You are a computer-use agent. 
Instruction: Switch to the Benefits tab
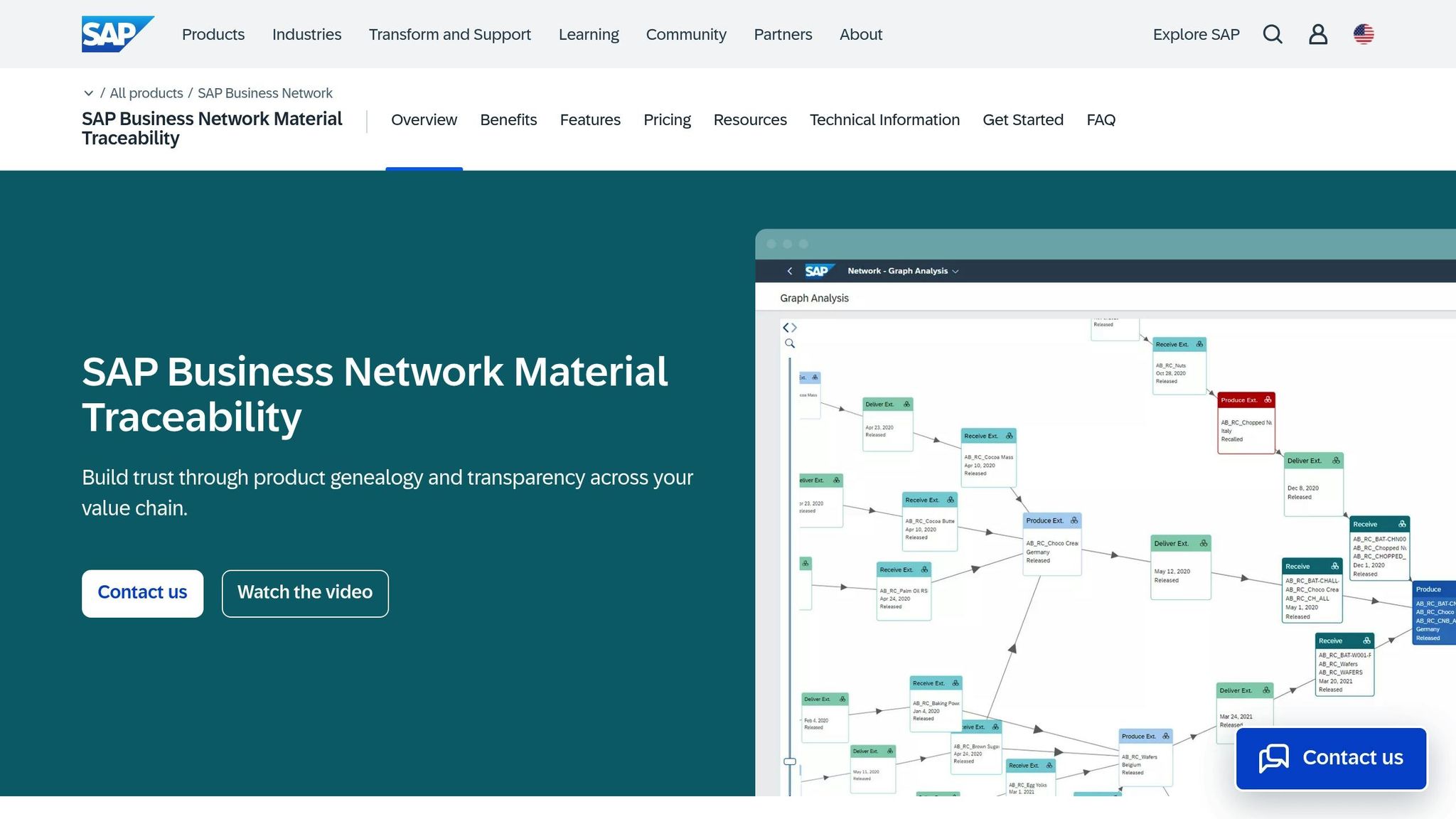coord(508,119)
